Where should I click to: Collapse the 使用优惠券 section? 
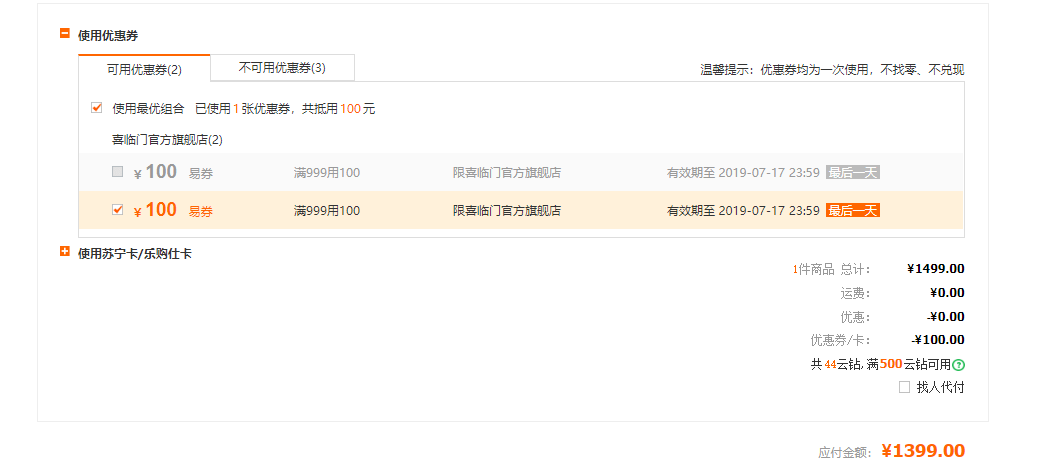(x=65, y=33)
